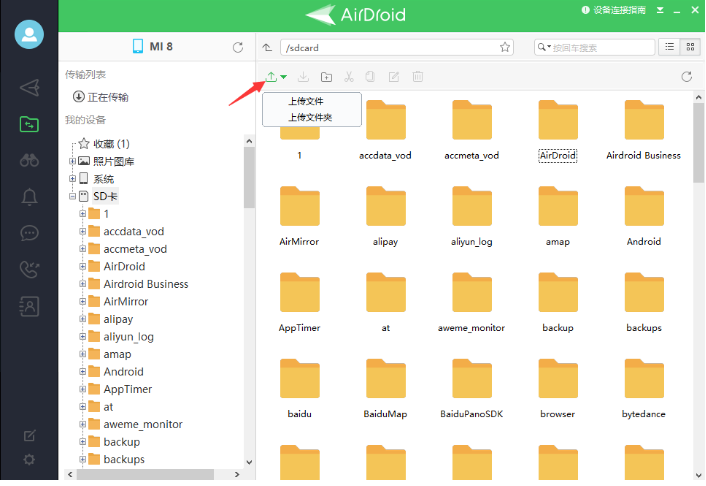Open the search options magnifier dropdown
This screenshot has width=706, height=486.
tap(544, 47)
